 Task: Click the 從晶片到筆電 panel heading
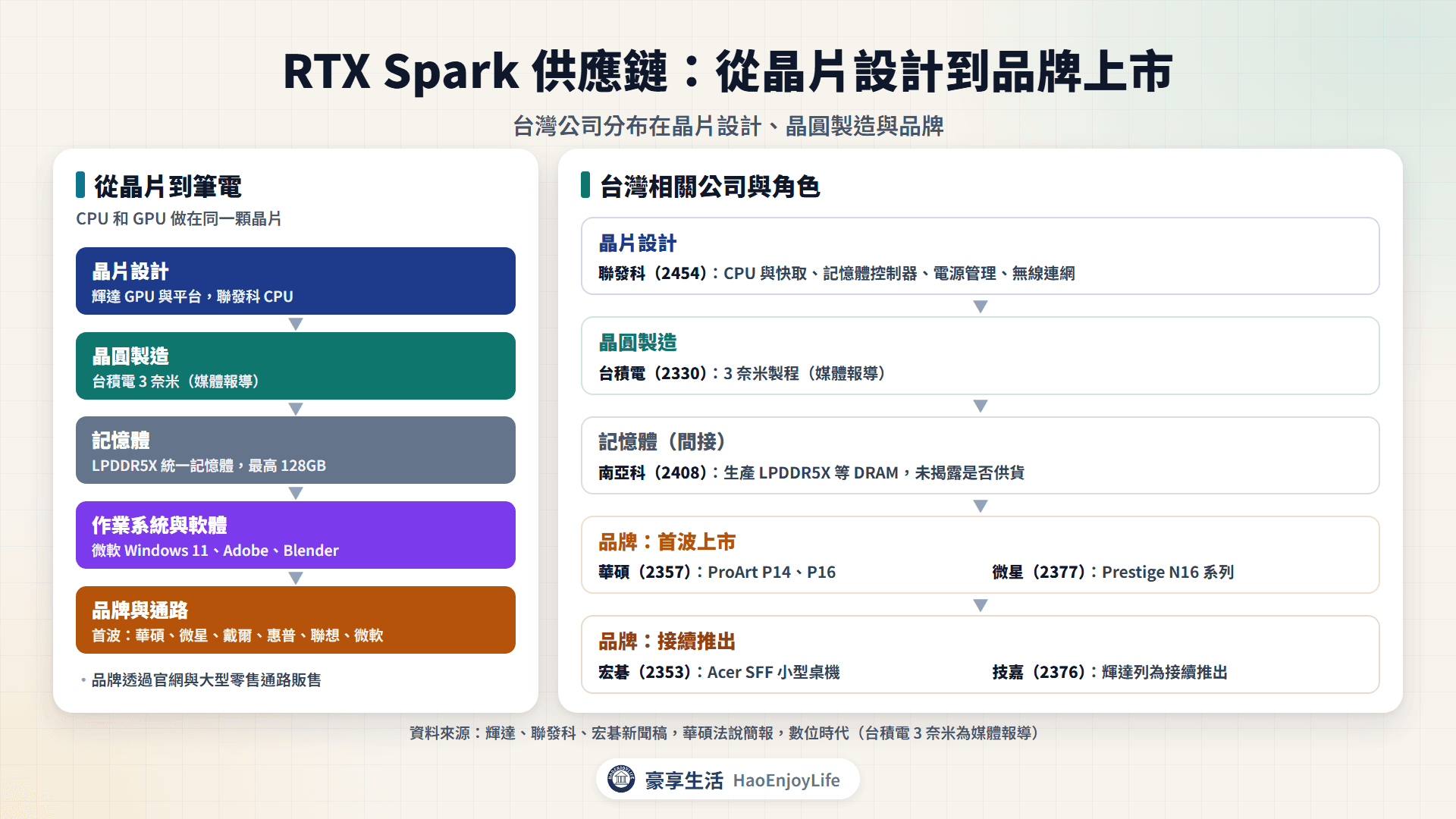tap(168, 186)
